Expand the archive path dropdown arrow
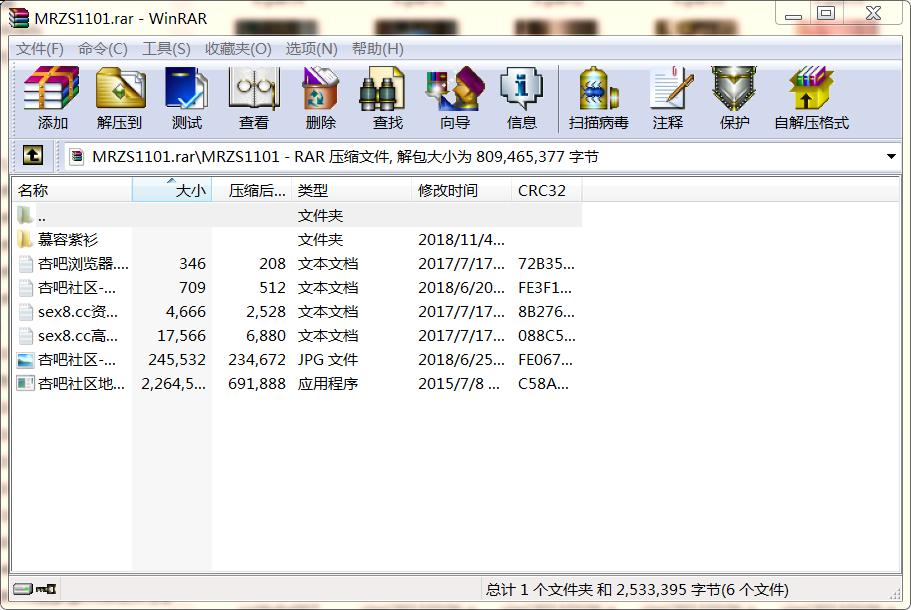Screen dimensions: 911x610 pyautogui.click(x=891, y=157)
